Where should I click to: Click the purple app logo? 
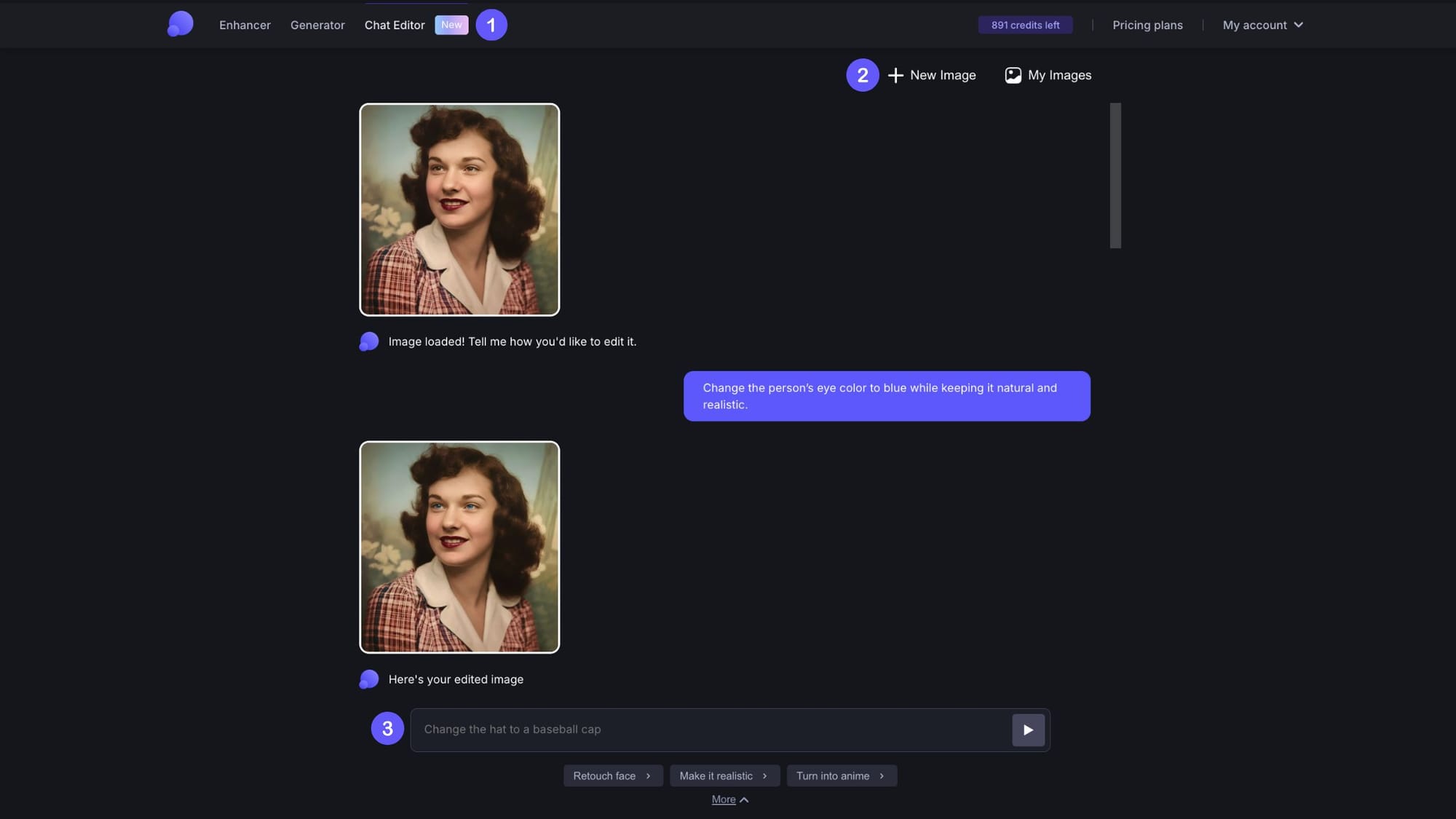(181, 24)
